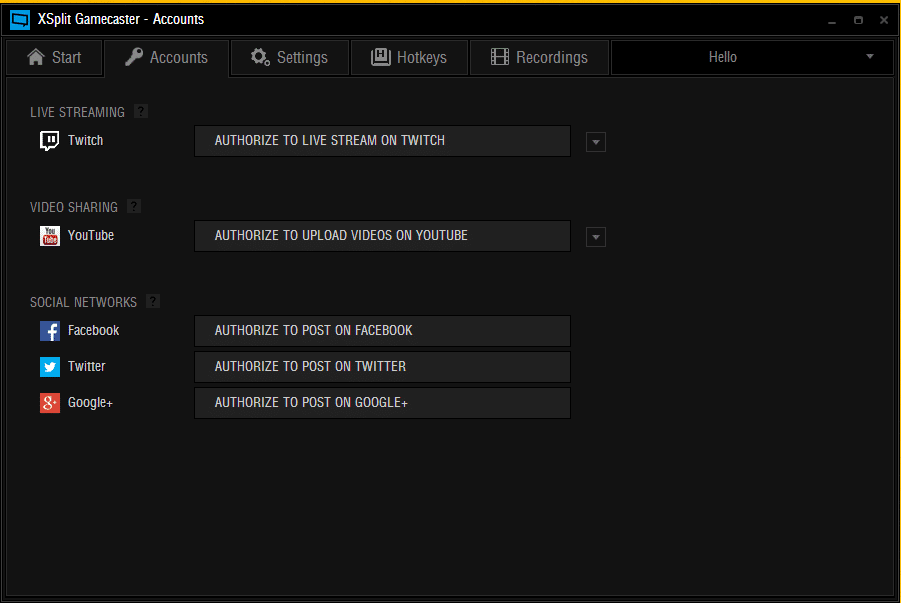
Task: Select the Accounts tab
Action: point(167,57)
